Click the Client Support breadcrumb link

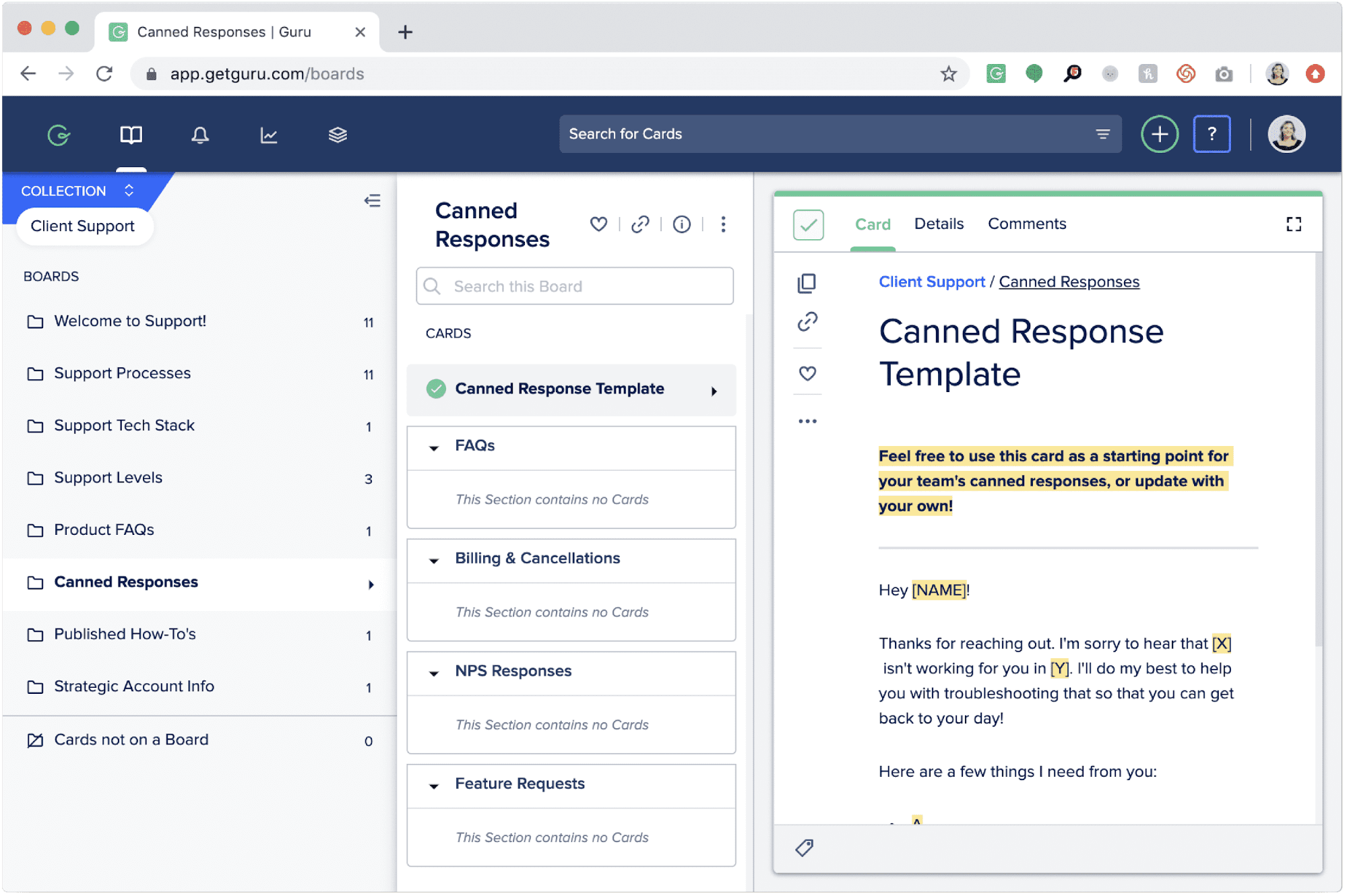click(x=930, y=282)
